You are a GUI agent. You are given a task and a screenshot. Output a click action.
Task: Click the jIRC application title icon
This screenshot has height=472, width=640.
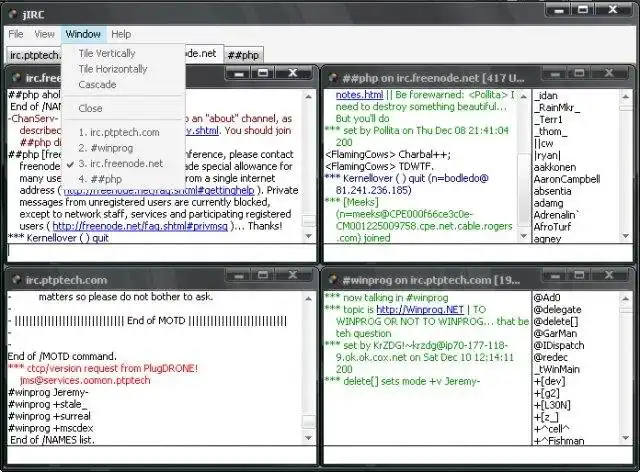[x=13, y=14]
